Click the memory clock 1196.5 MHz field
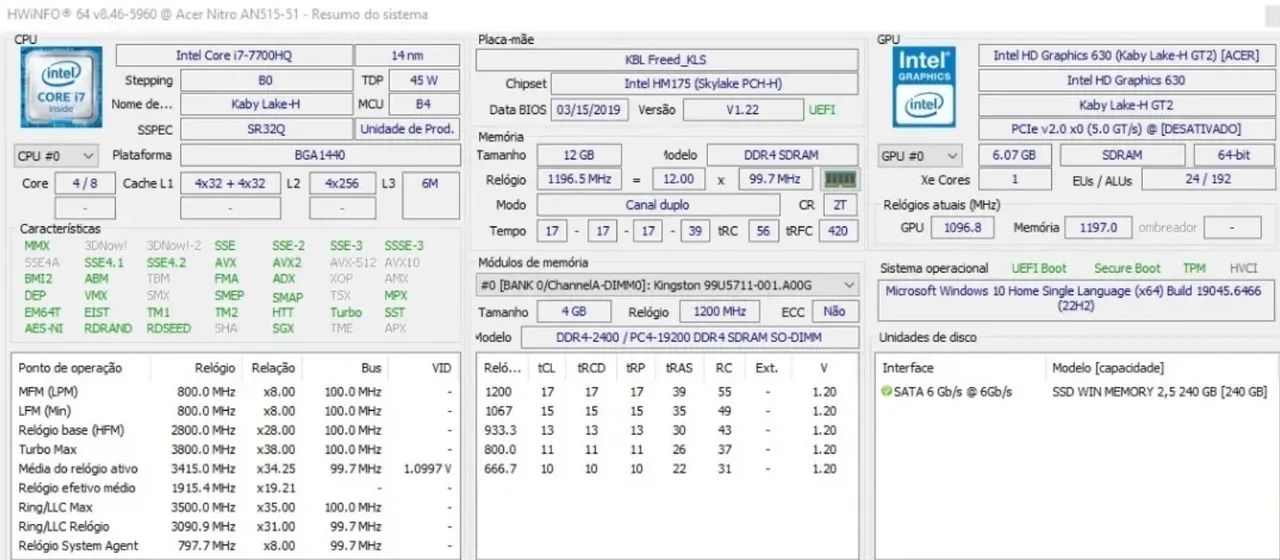This screenshot has width=1280, height=560. click(579, 179)
